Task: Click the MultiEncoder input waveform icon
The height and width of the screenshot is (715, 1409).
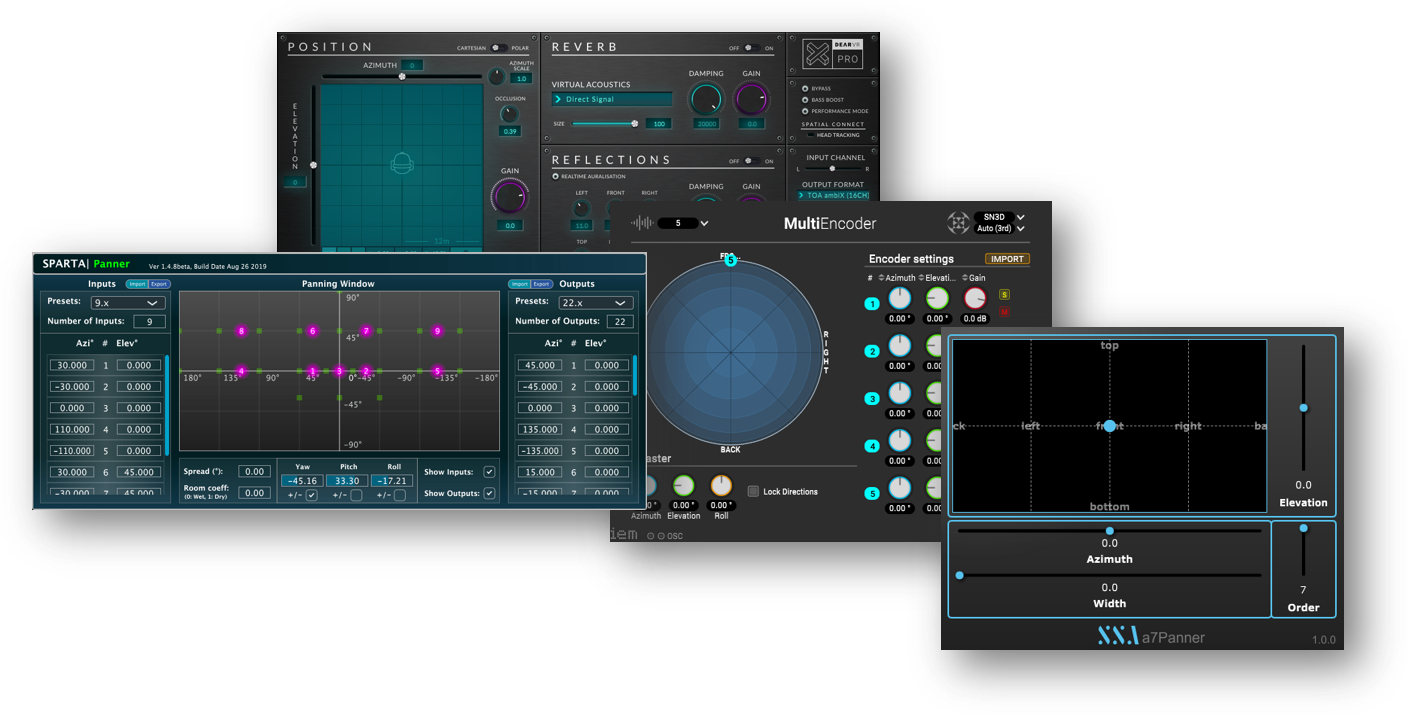Action: 642,223
